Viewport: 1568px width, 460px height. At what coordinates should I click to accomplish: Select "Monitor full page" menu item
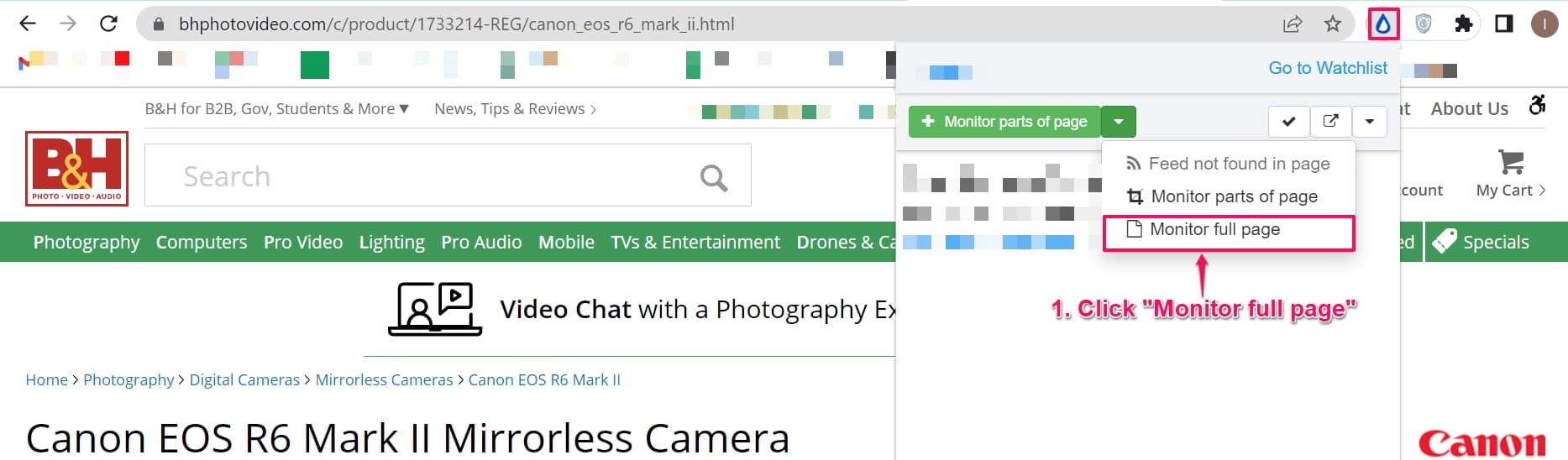tap(1214, 229)
